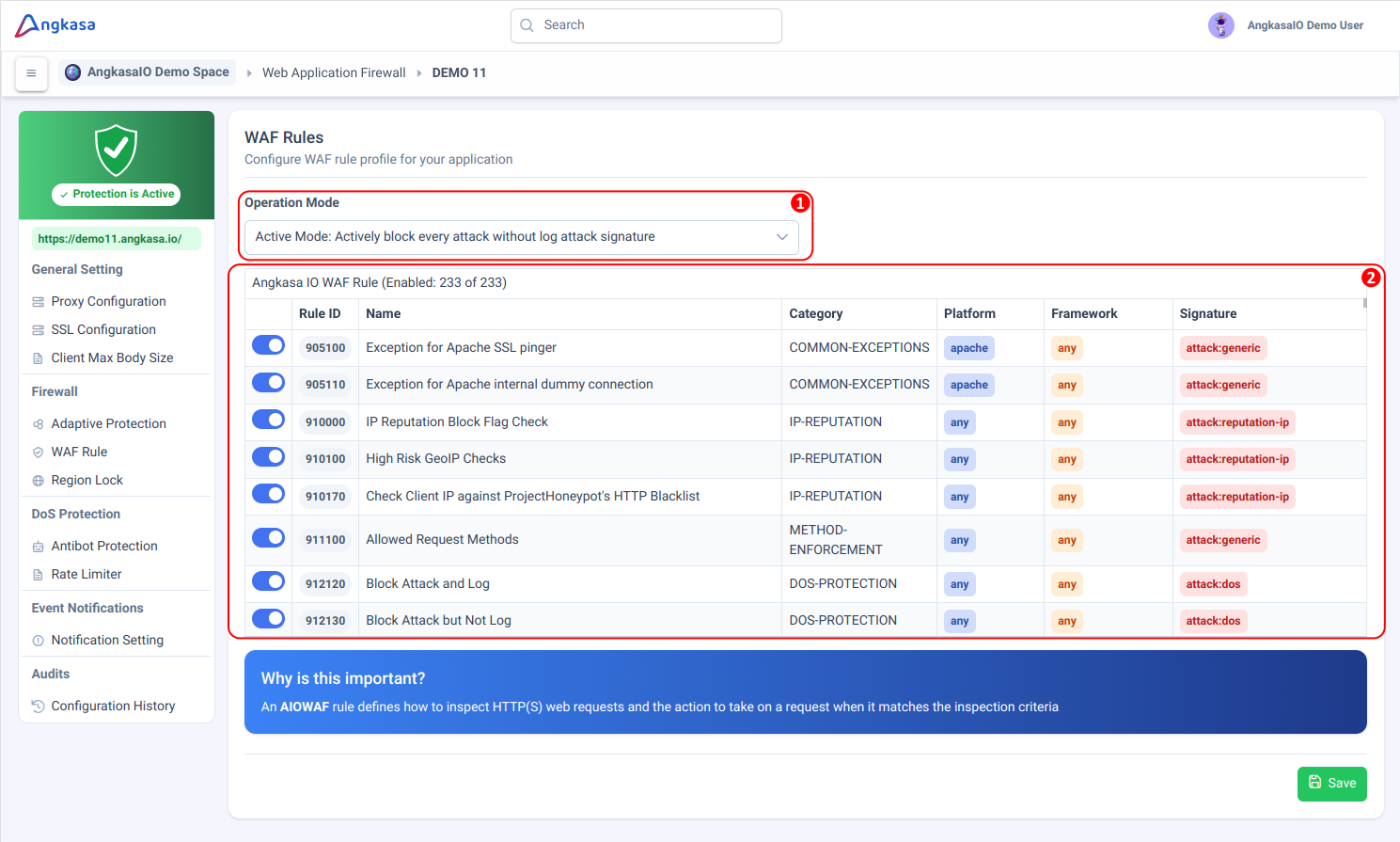
Task: Open Proxy Configuration settings
Action: click(x=108, y=301)
